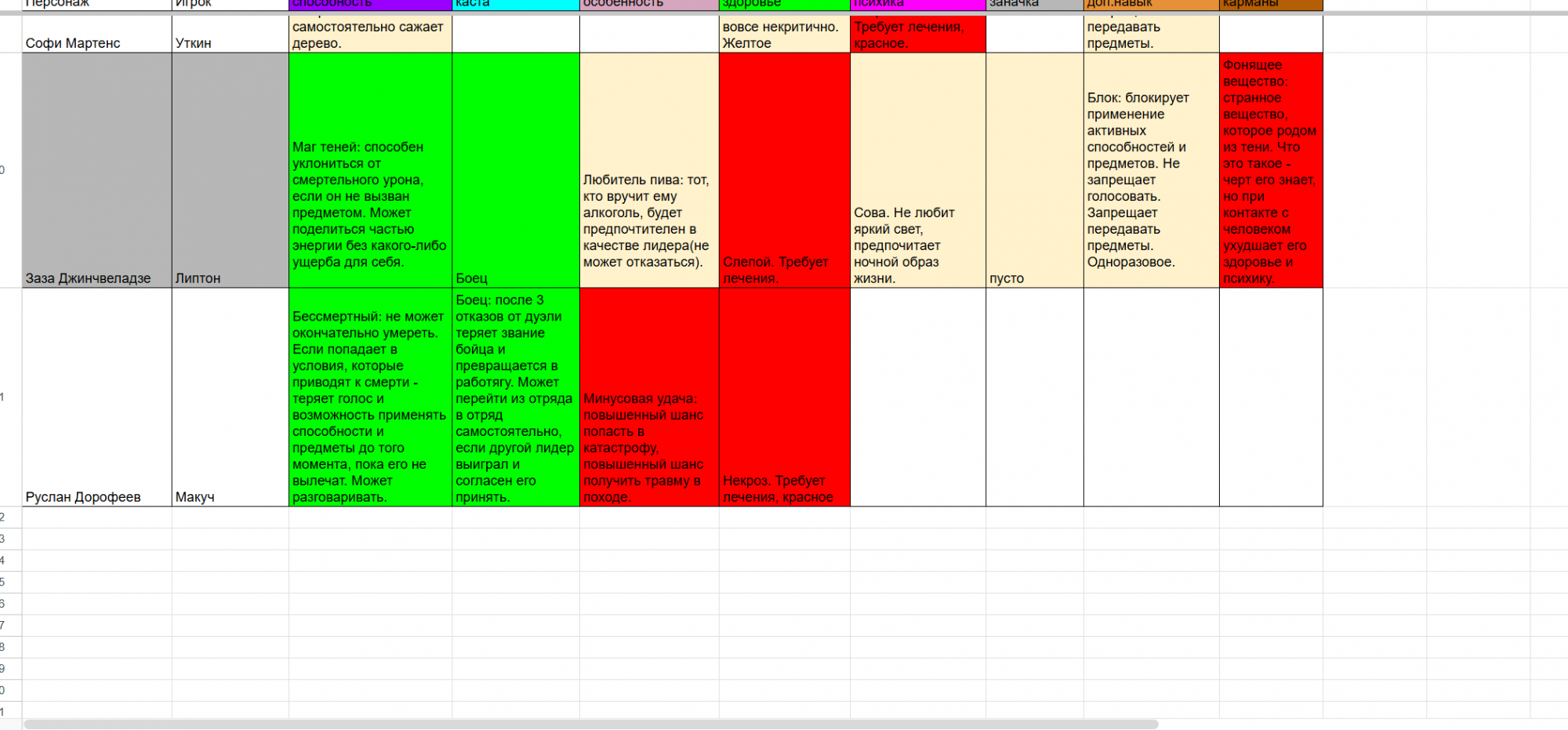Screen dimensions: 1568x730
Task: Select the "Руслан Дорофеев" name cell
Action: pyautogui.click(x=96, y=397)
